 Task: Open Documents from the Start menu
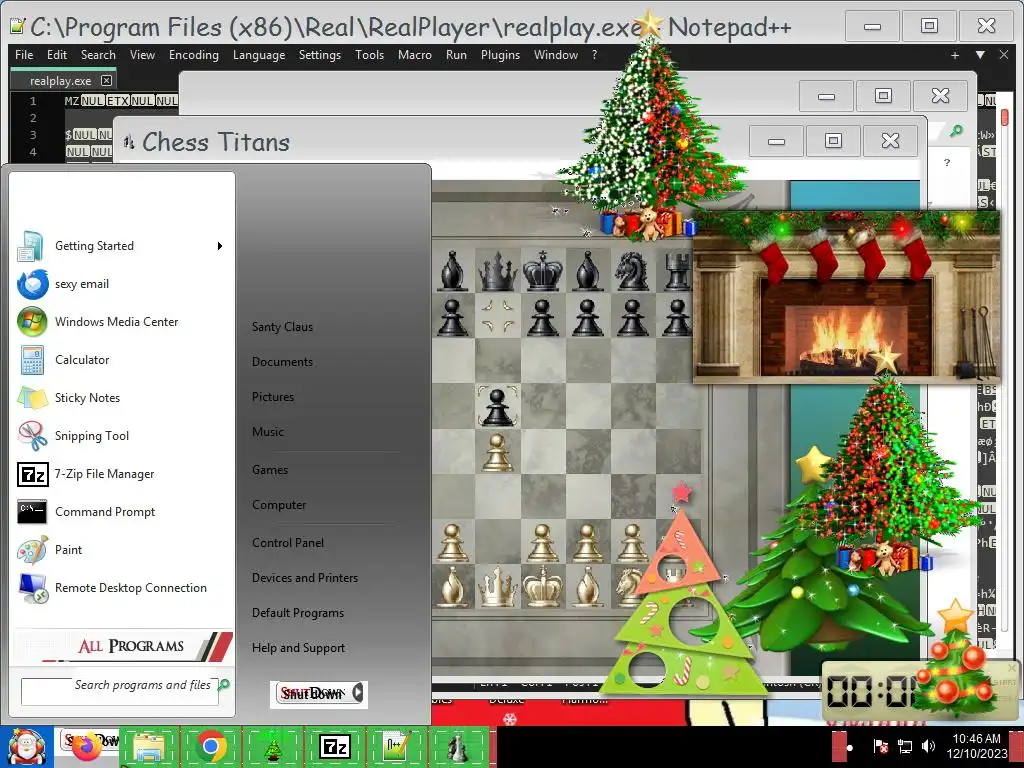[x=282, y=362]
